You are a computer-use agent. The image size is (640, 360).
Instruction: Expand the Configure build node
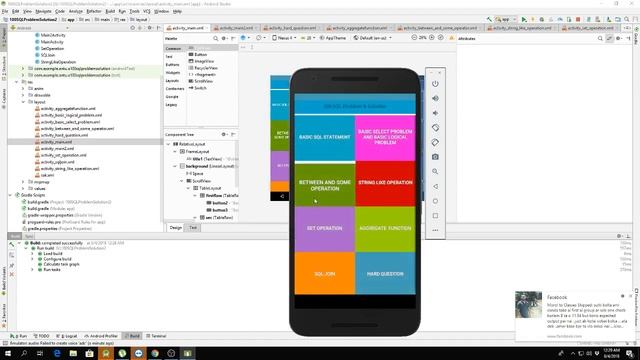click(32, 259)
